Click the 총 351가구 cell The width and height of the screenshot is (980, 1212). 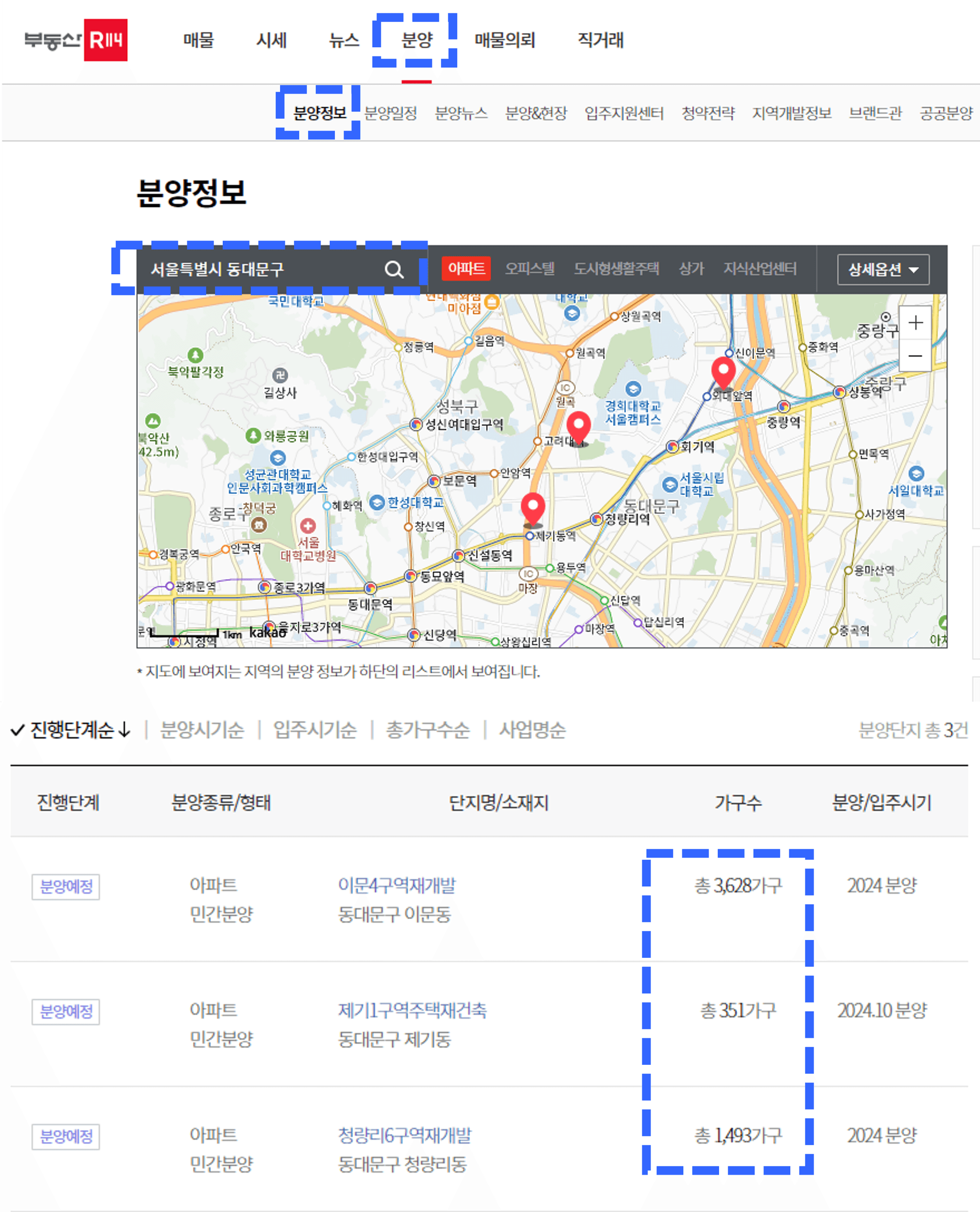(x=738, y=1010)
